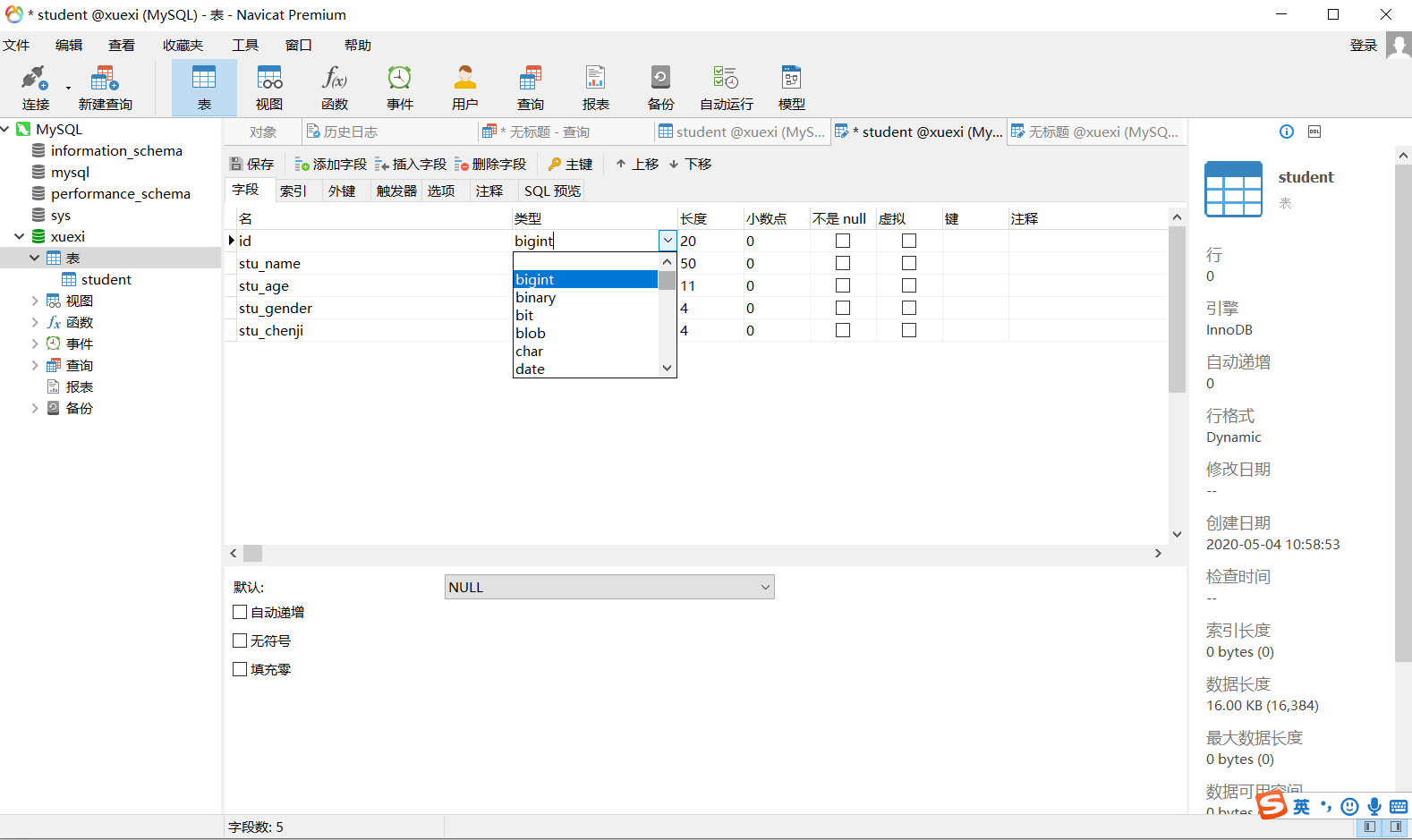
Task: Toggle the right pane layout icon in status bar
Action: coord(1395,827)
